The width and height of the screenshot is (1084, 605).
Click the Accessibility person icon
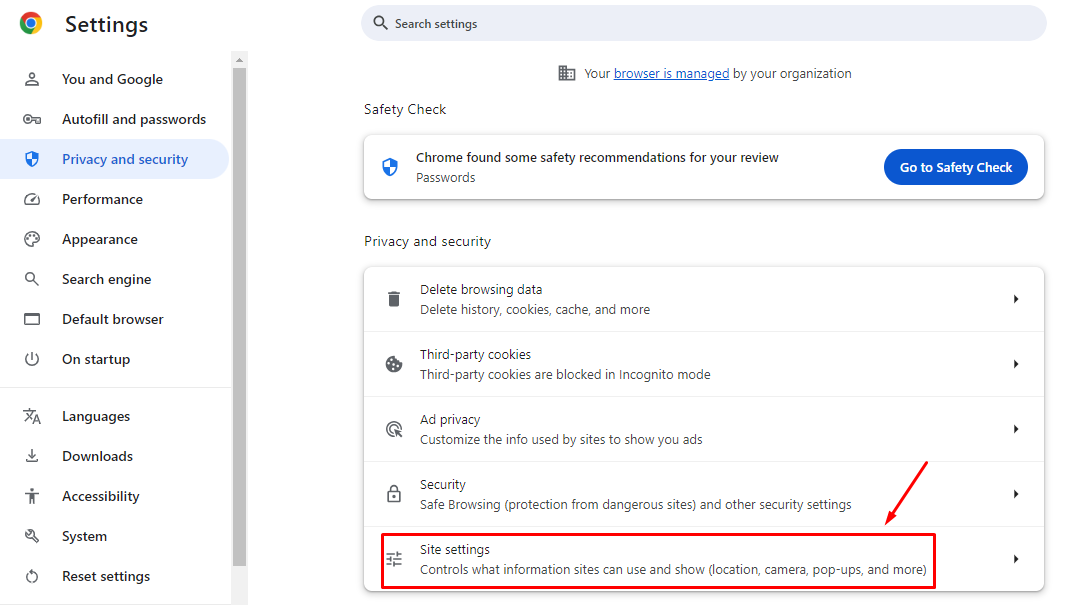(32, 496)
